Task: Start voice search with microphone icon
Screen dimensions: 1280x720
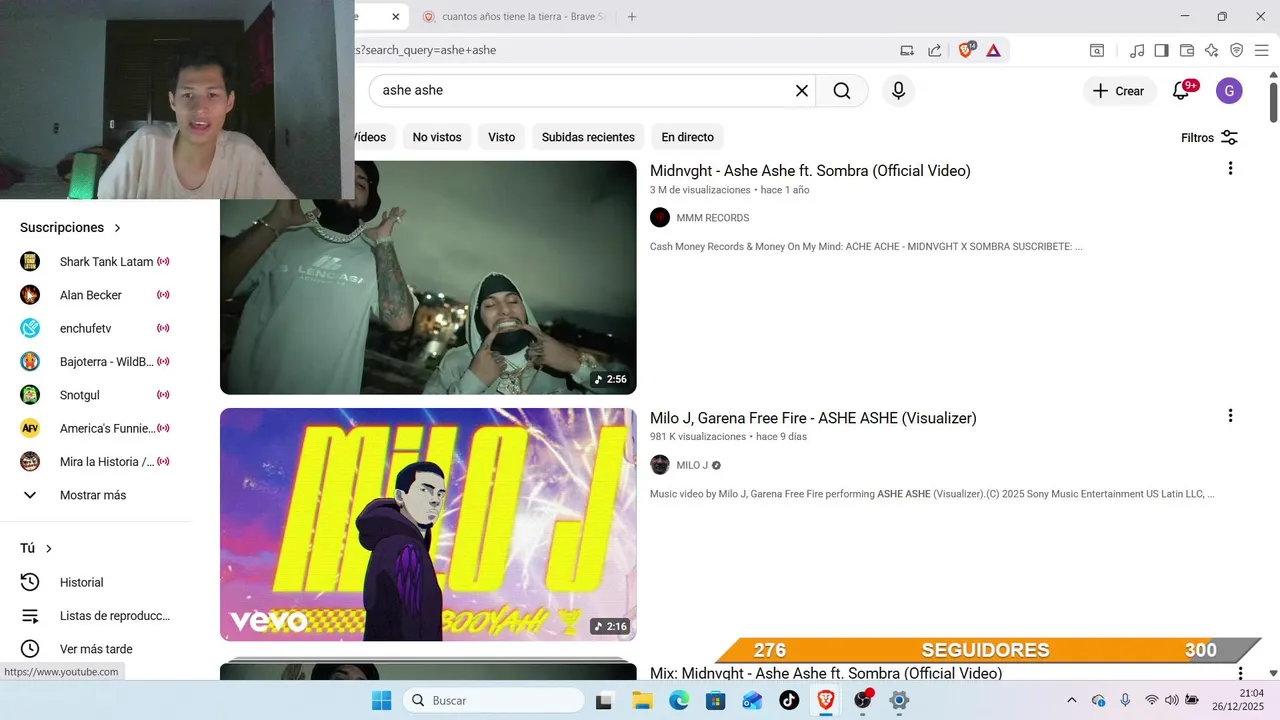Action: click(898, 91)
